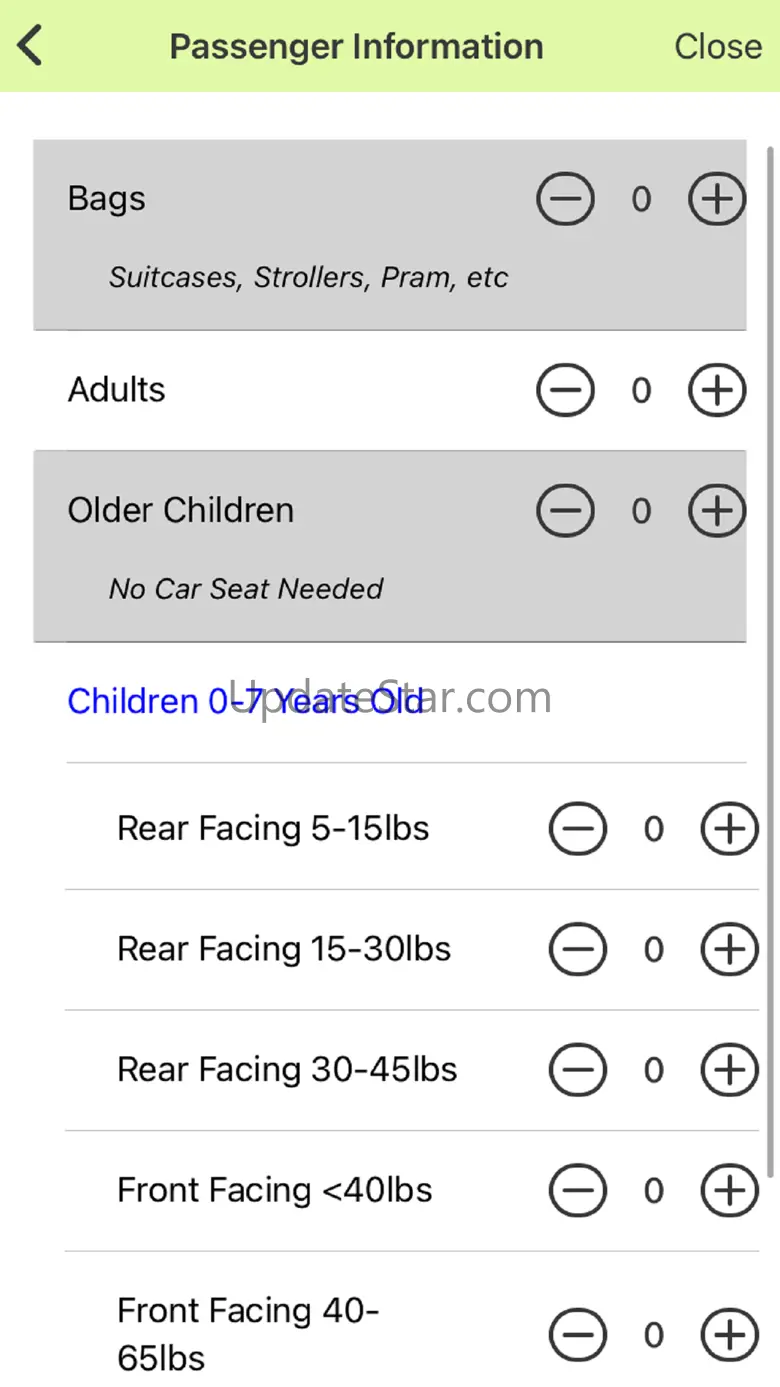This screenshot has height=1387, width=780.
Task: Remove a Front Facing <40lbs seat
Action: pyautogui.click(x=578, y=1190)
